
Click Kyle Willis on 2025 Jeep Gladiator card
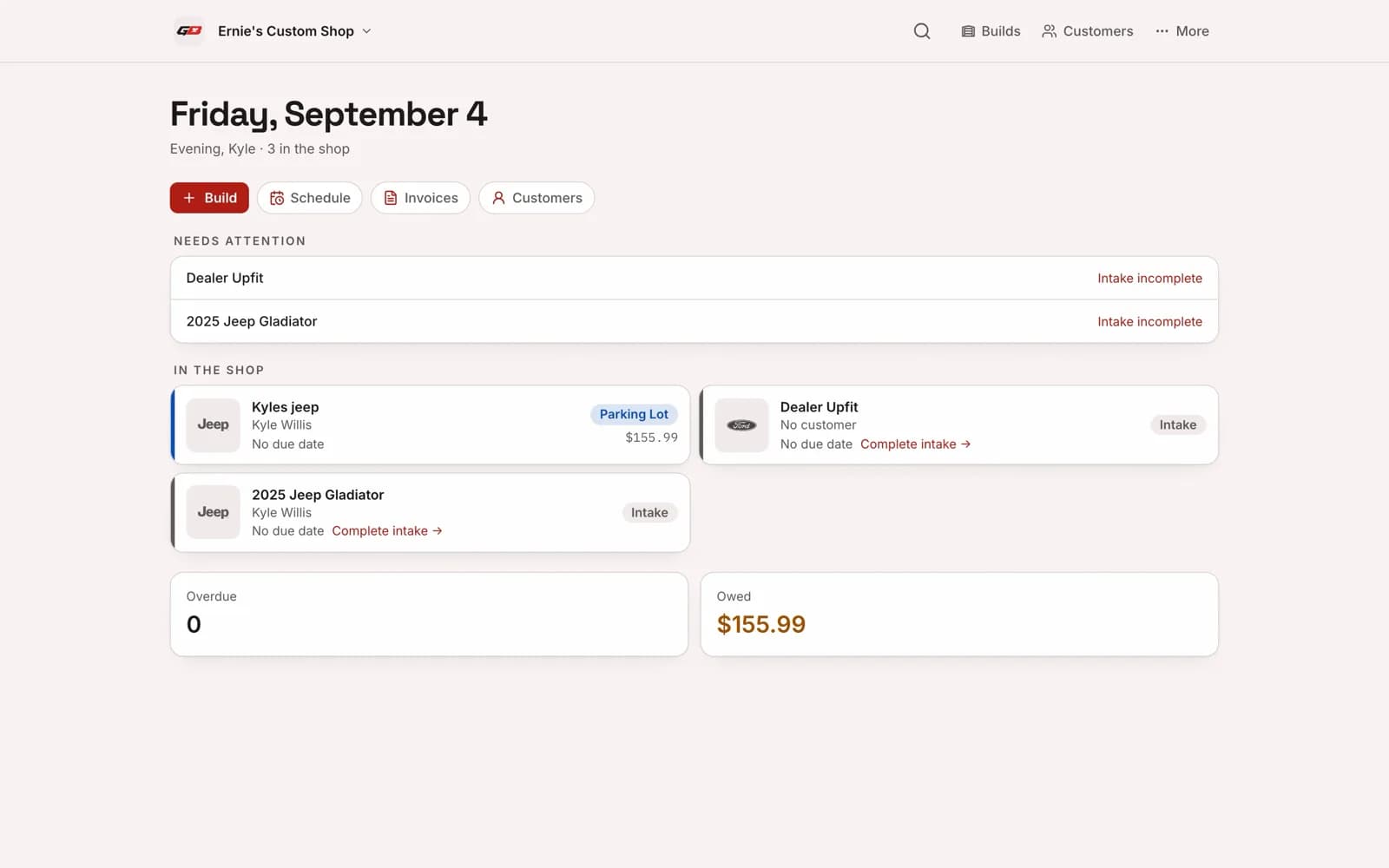point(281,513)
